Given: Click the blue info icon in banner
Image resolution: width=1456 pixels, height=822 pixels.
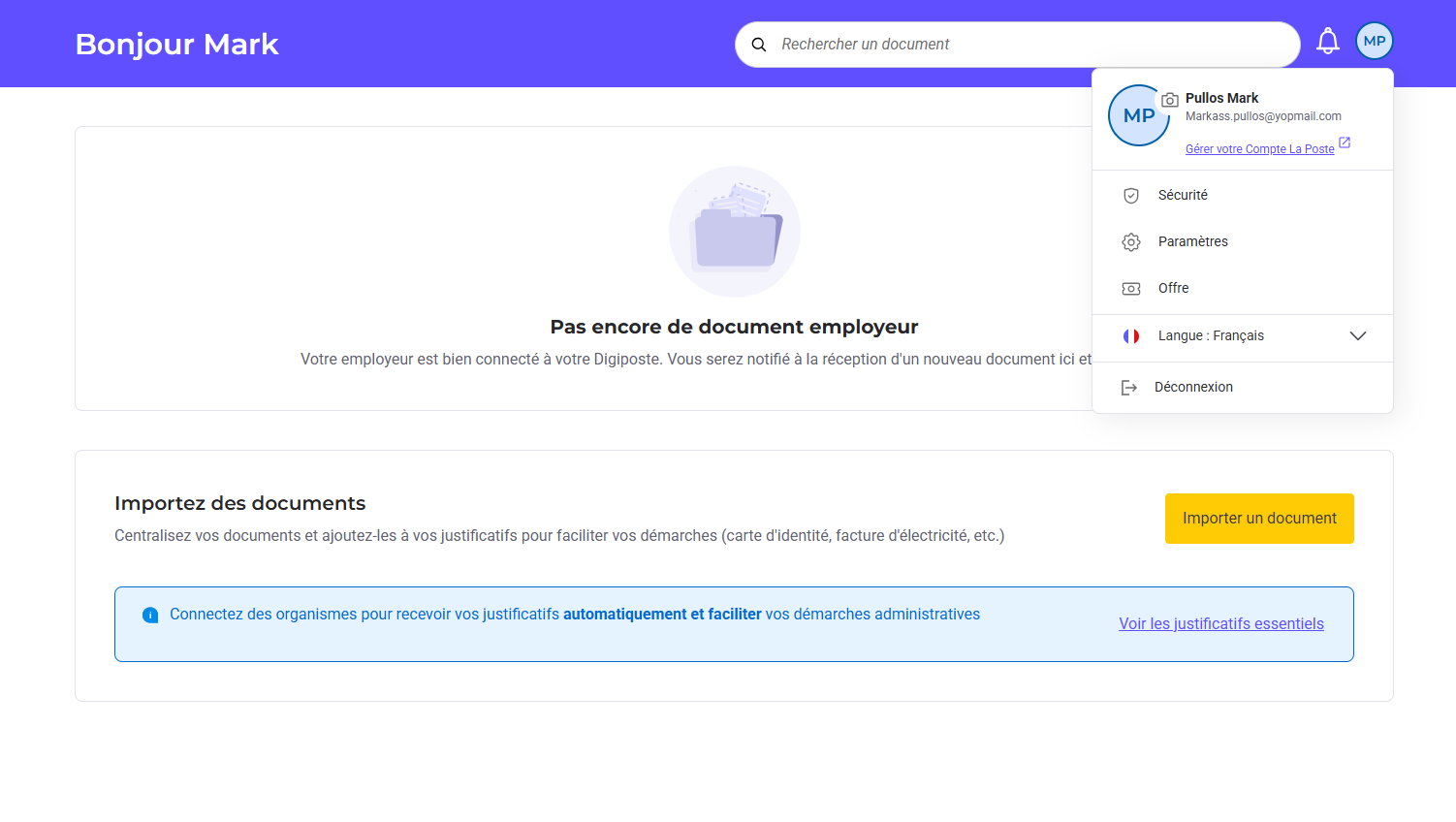Looking at the screenshot, I should click(150, 616).
